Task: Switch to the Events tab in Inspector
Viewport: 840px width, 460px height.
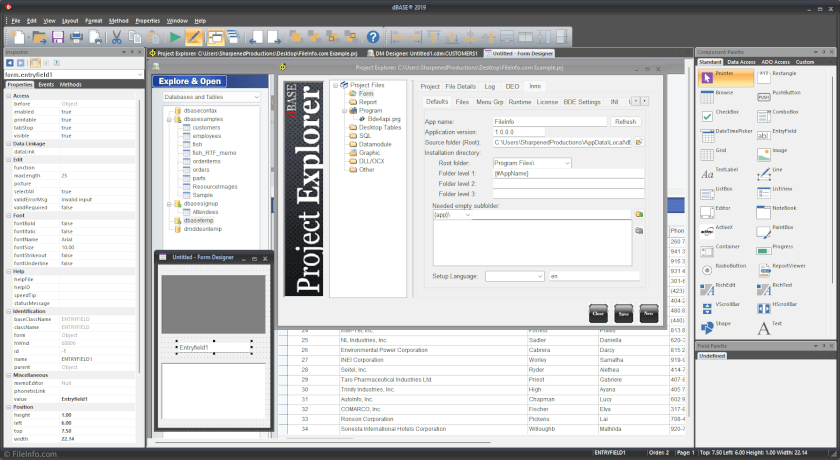Action: coord(46,85)
